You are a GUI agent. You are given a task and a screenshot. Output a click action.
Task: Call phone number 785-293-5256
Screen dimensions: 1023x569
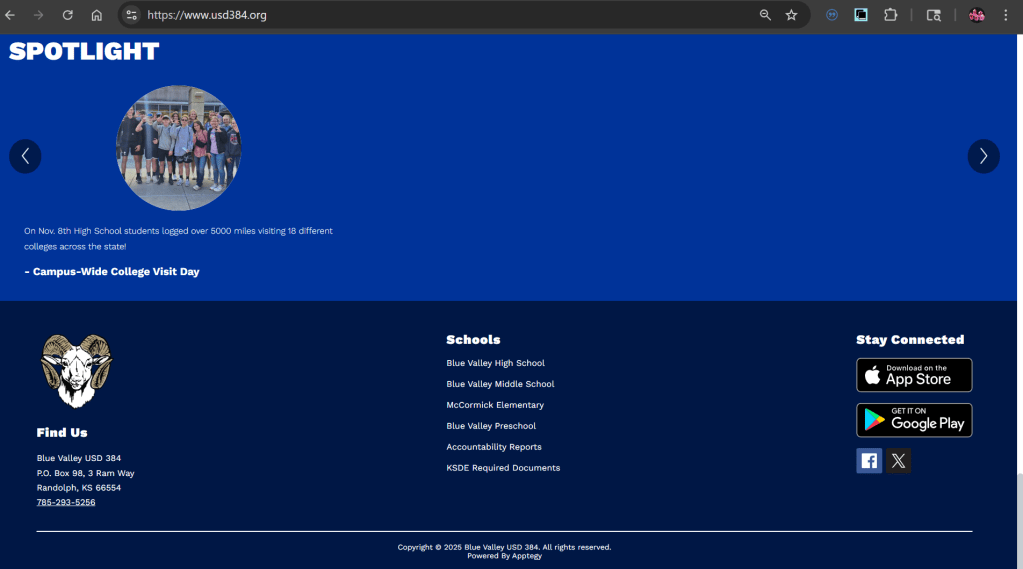(x=66, y=502)
